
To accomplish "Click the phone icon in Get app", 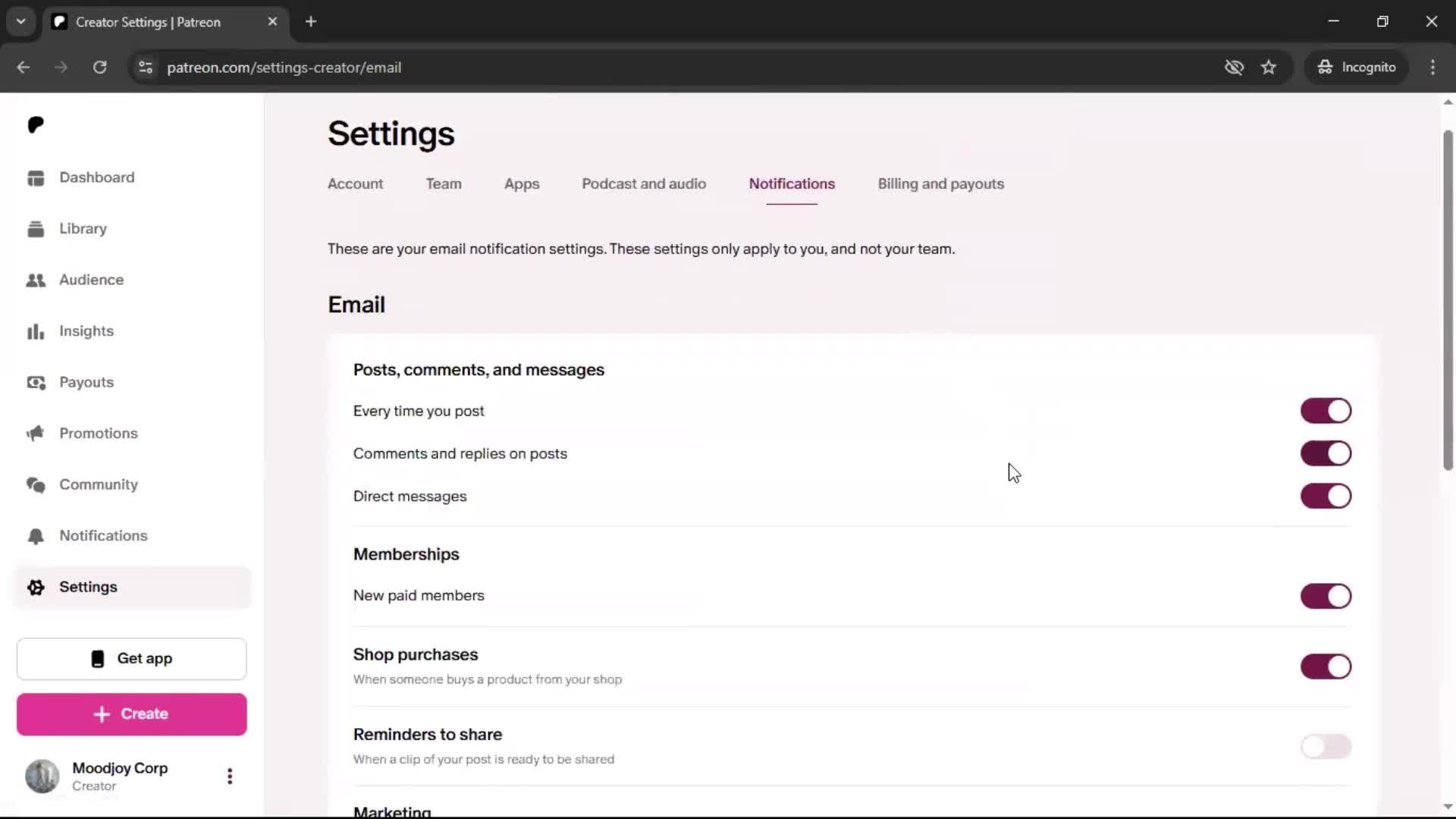I will tap(98, 659).
